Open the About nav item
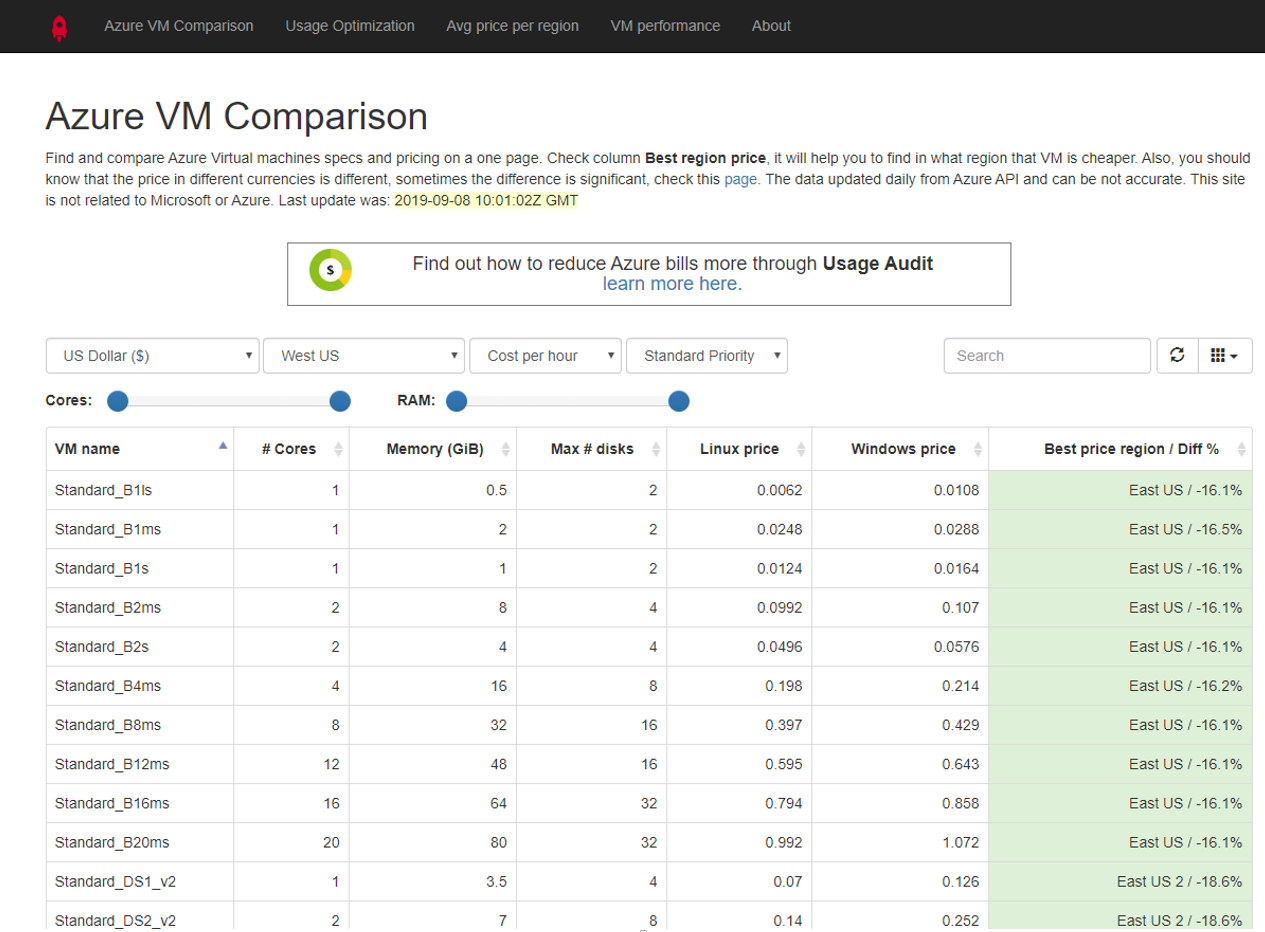 click(x=771, y=26)
